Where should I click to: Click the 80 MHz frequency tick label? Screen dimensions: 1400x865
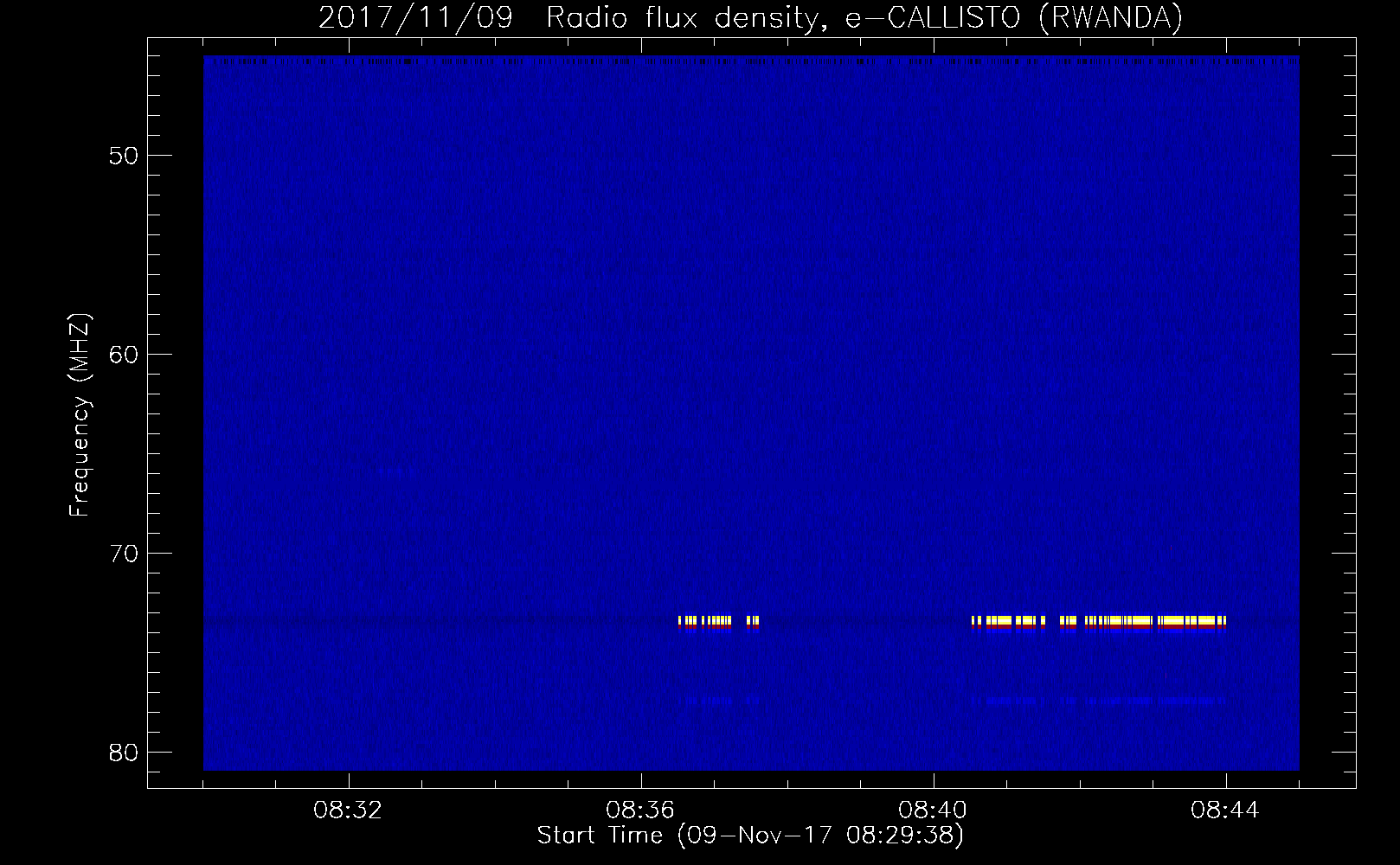click(x=125, y=752)
